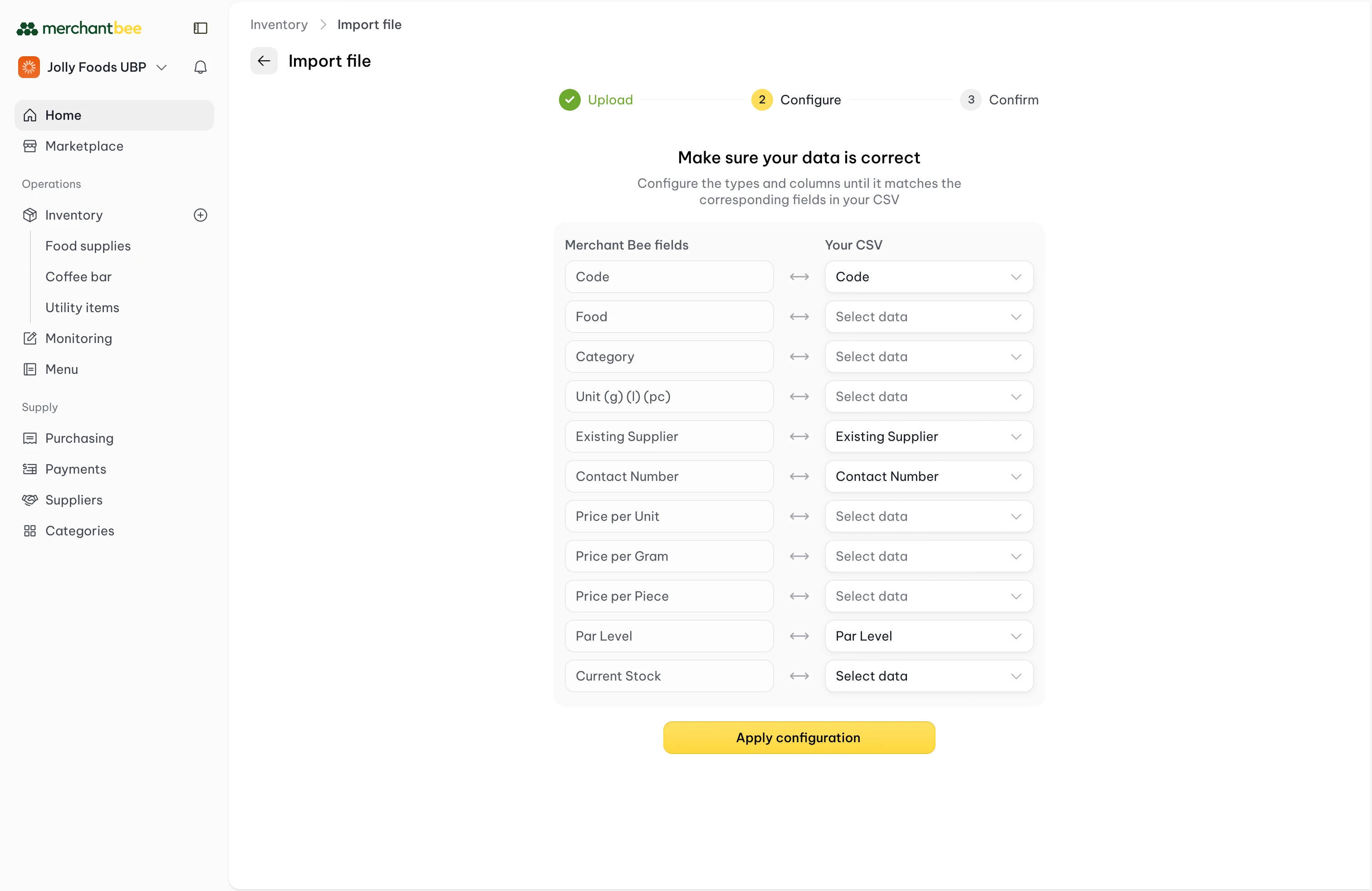Add inventory item via plus icon

[x=200, y=215]
